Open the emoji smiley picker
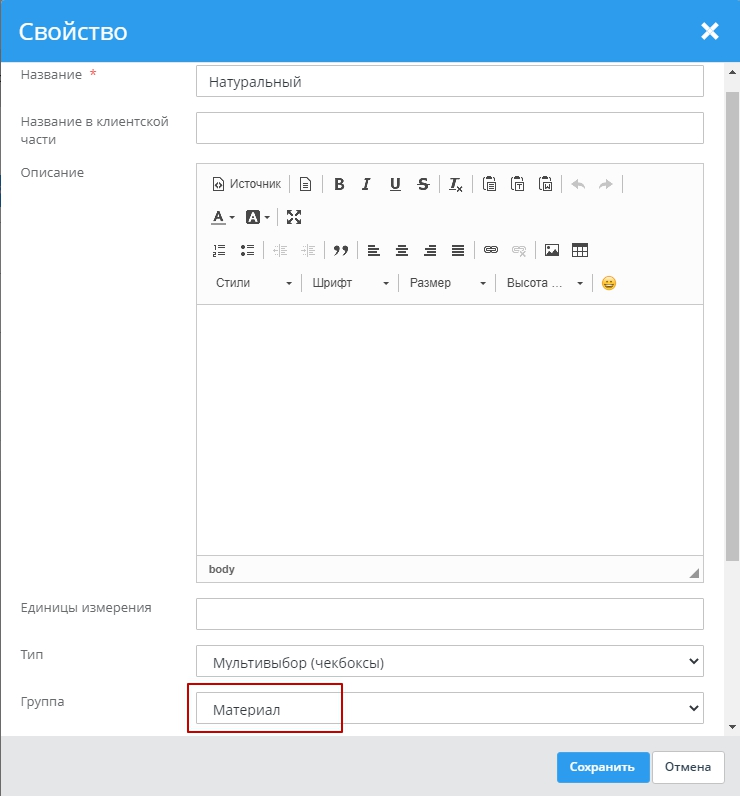This screenshot has width=740, height=796. (609, 283)
